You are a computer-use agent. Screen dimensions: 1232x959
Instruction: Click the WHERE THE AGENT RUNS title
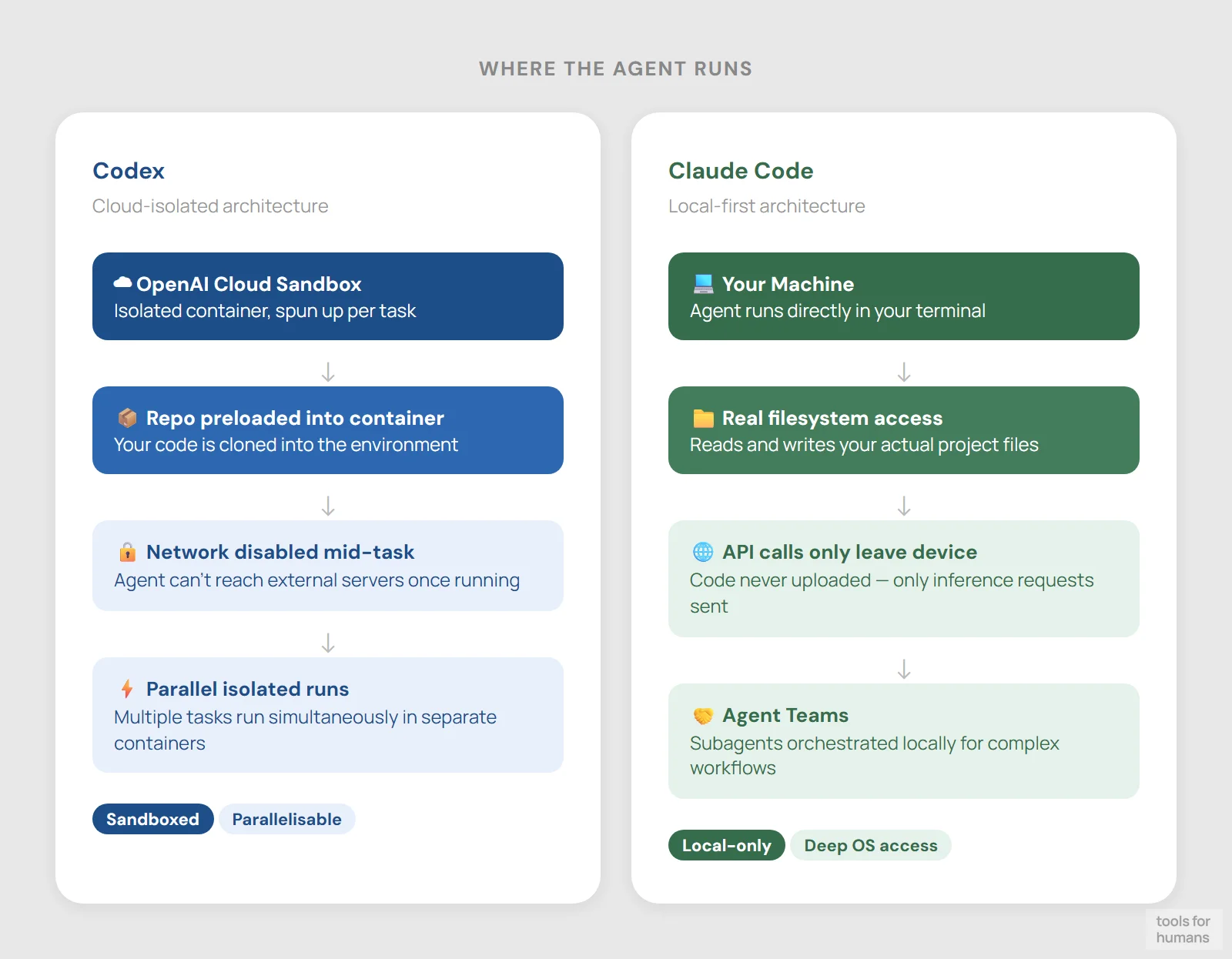[616, 68]
